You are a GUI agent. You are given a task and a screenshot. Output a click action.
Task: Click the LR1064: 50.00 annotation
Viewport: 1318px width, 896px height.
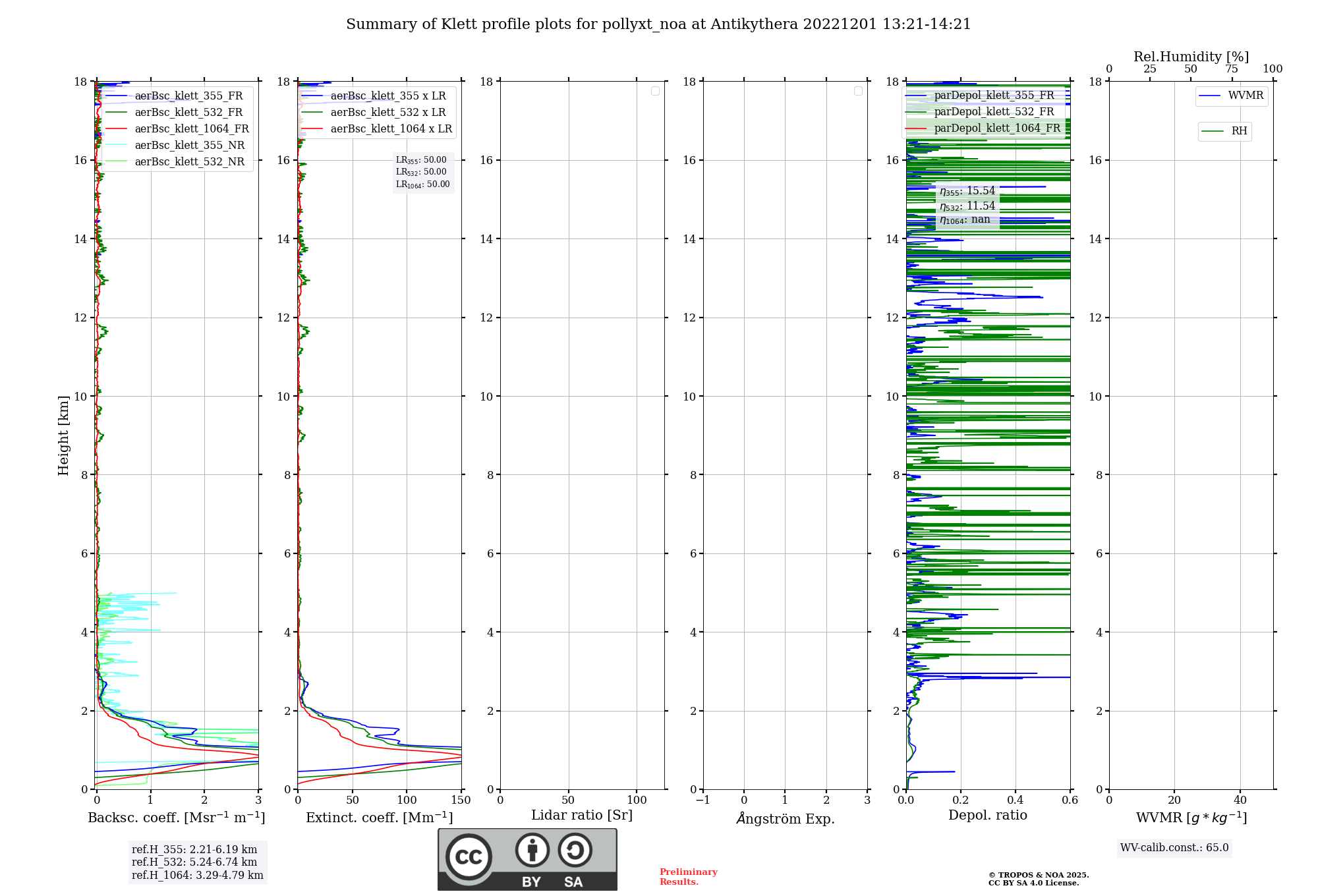[x=423, y=184]
